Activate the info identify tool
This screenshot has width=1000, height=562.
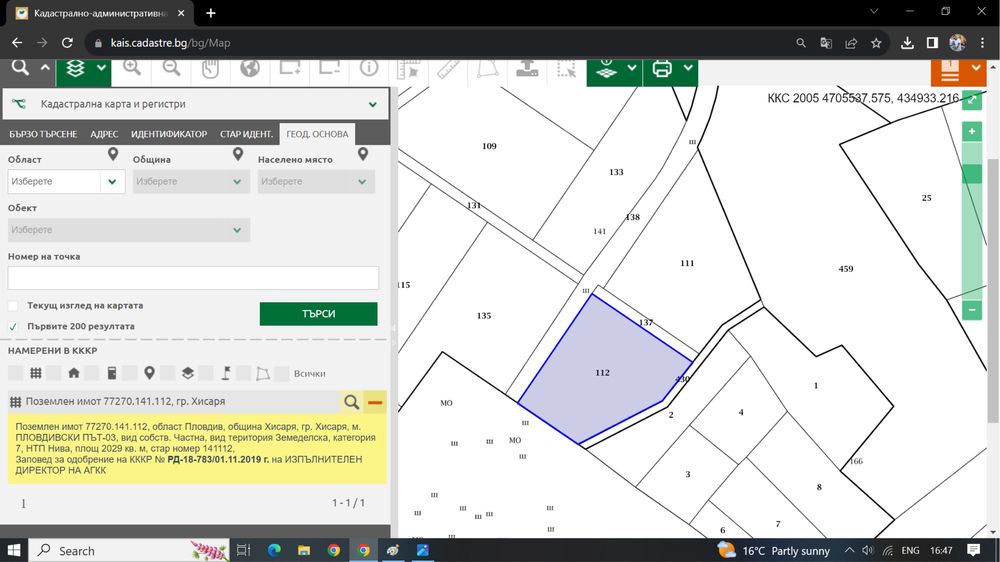pyautogui.click(x=369, y=68)
